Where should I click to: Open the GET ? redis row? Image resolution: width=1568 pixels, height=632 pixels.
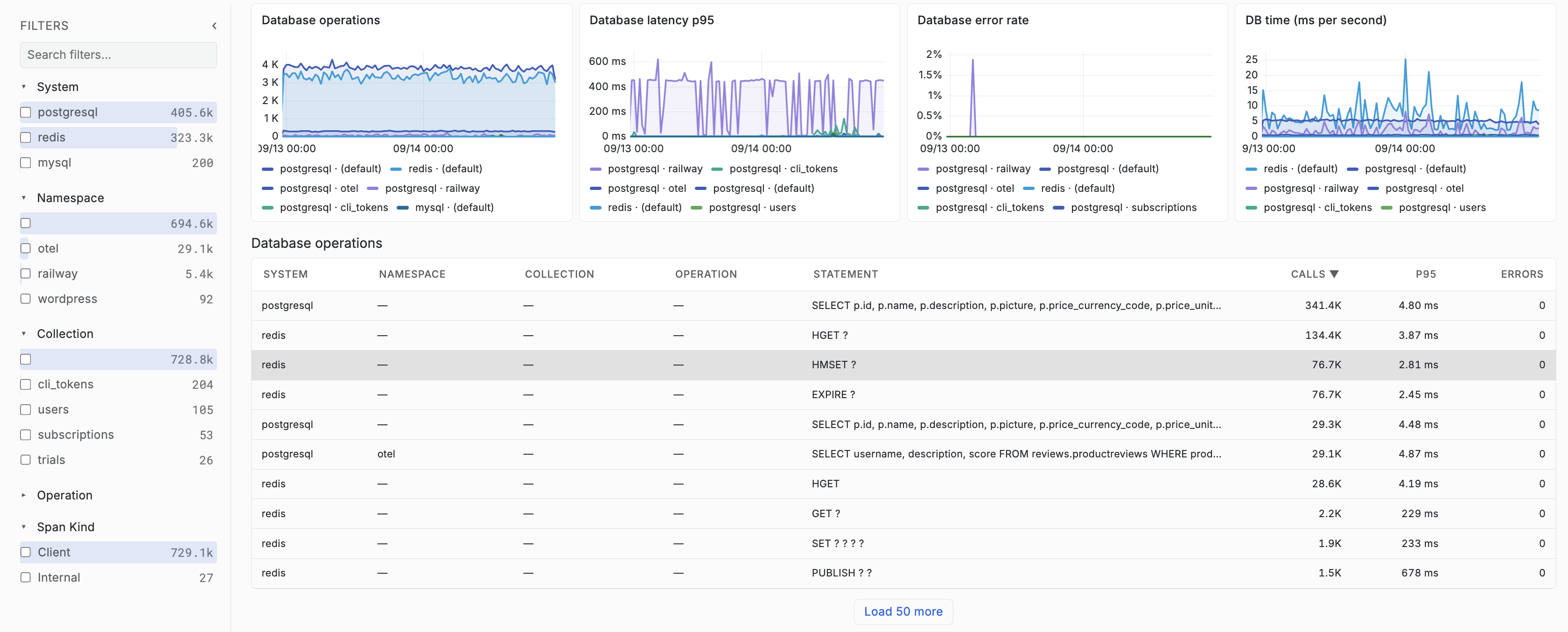point(903,513)
